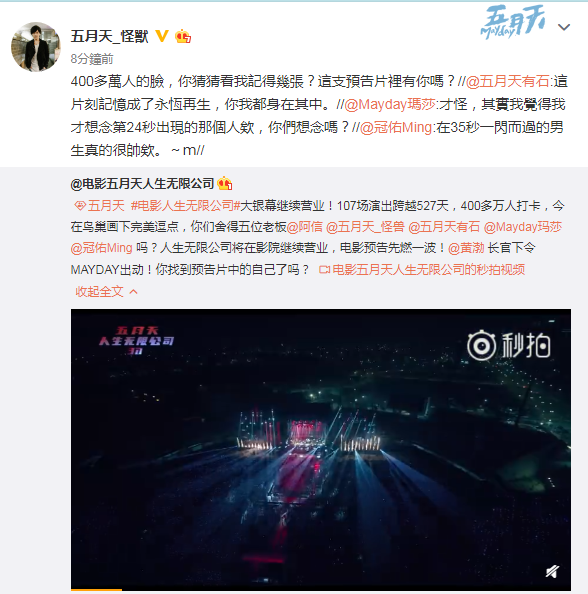This screenshot has width=588, height=594.
Task: Open the #电影人生无限公司# hashtag
Action: [x=186, y=206]
